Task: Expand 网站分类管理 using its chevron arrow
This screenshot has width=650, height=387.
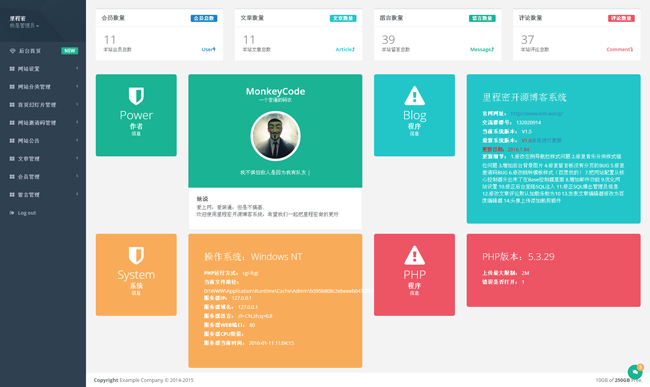Action: (x=77, y=86)
